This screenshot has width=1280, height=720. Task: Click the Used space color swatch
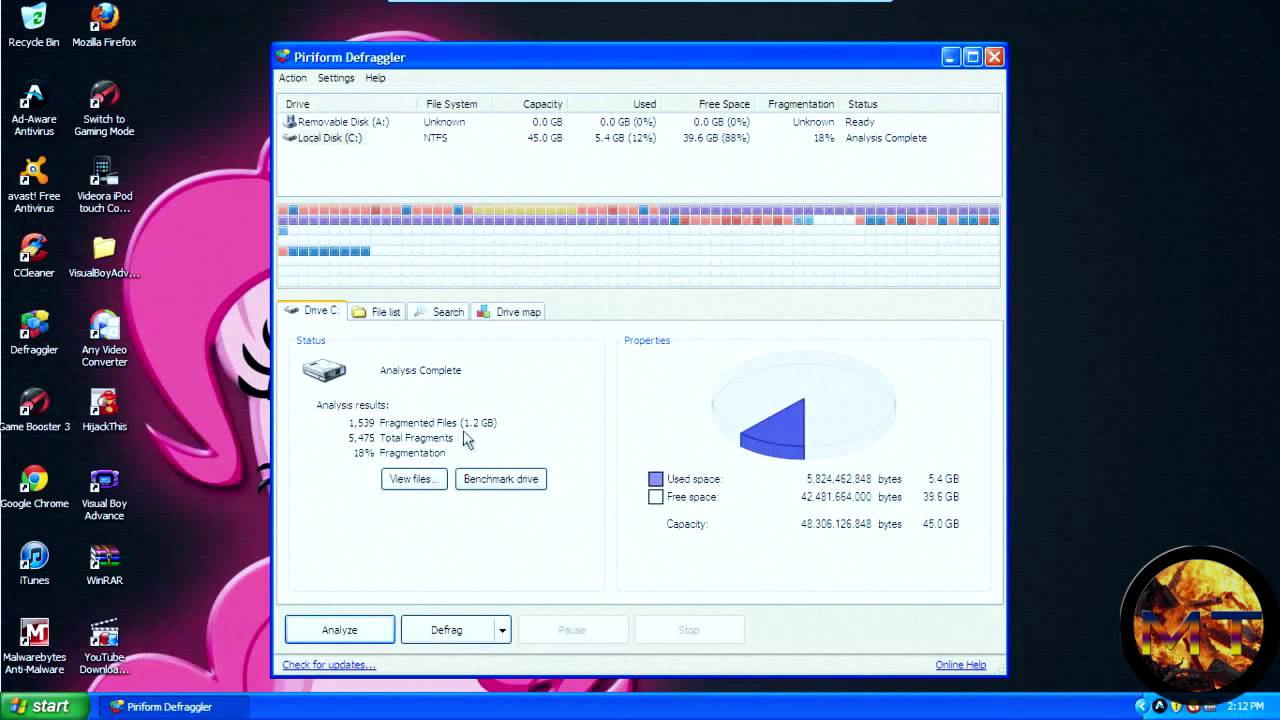656,479
